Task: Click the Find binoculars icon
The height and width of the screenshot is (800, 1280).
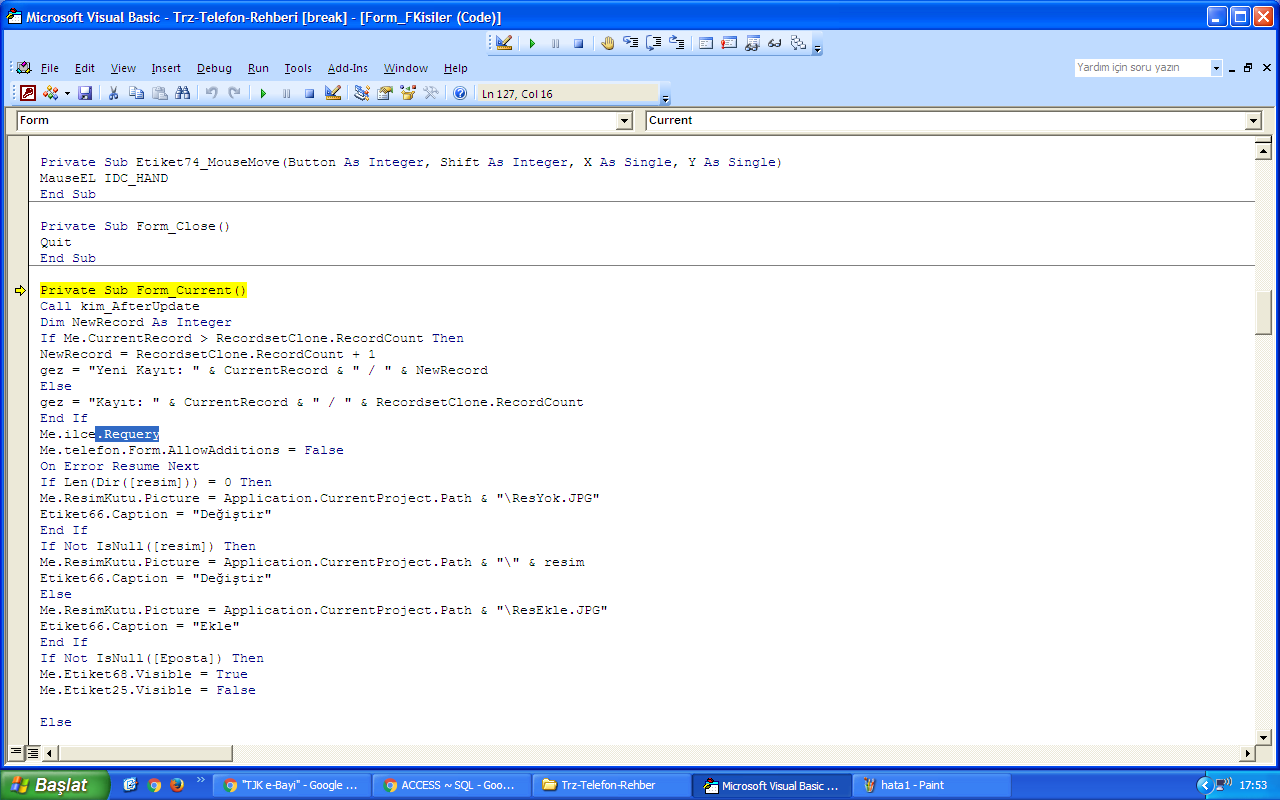Action: point(182,93)
